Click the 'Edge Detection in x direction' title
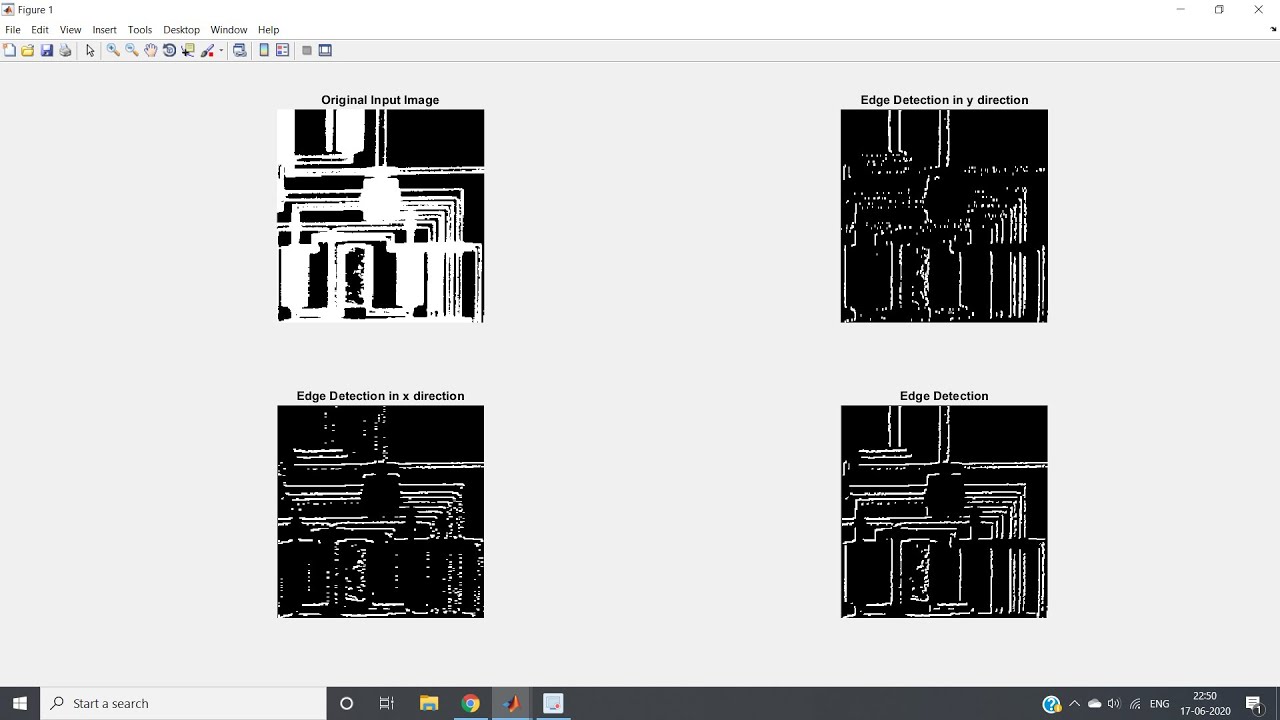The height and width of the screenshot is (720, 1280). tap(380, 396)
